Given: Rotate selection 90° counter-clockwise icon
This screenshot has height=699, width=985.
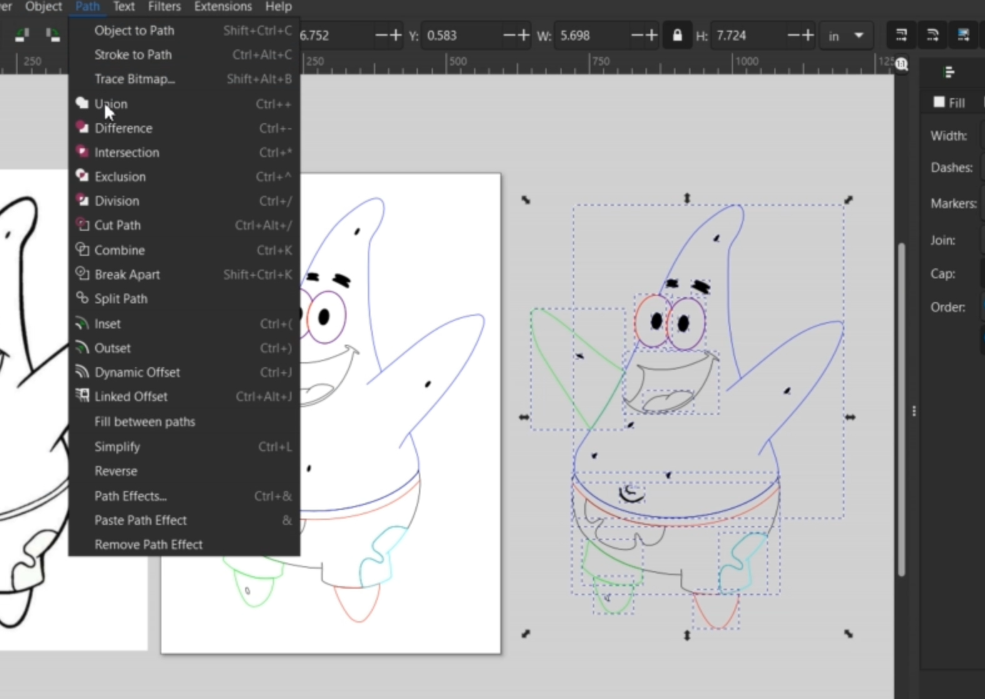Looking at the screenshot, I should [22, 35].
